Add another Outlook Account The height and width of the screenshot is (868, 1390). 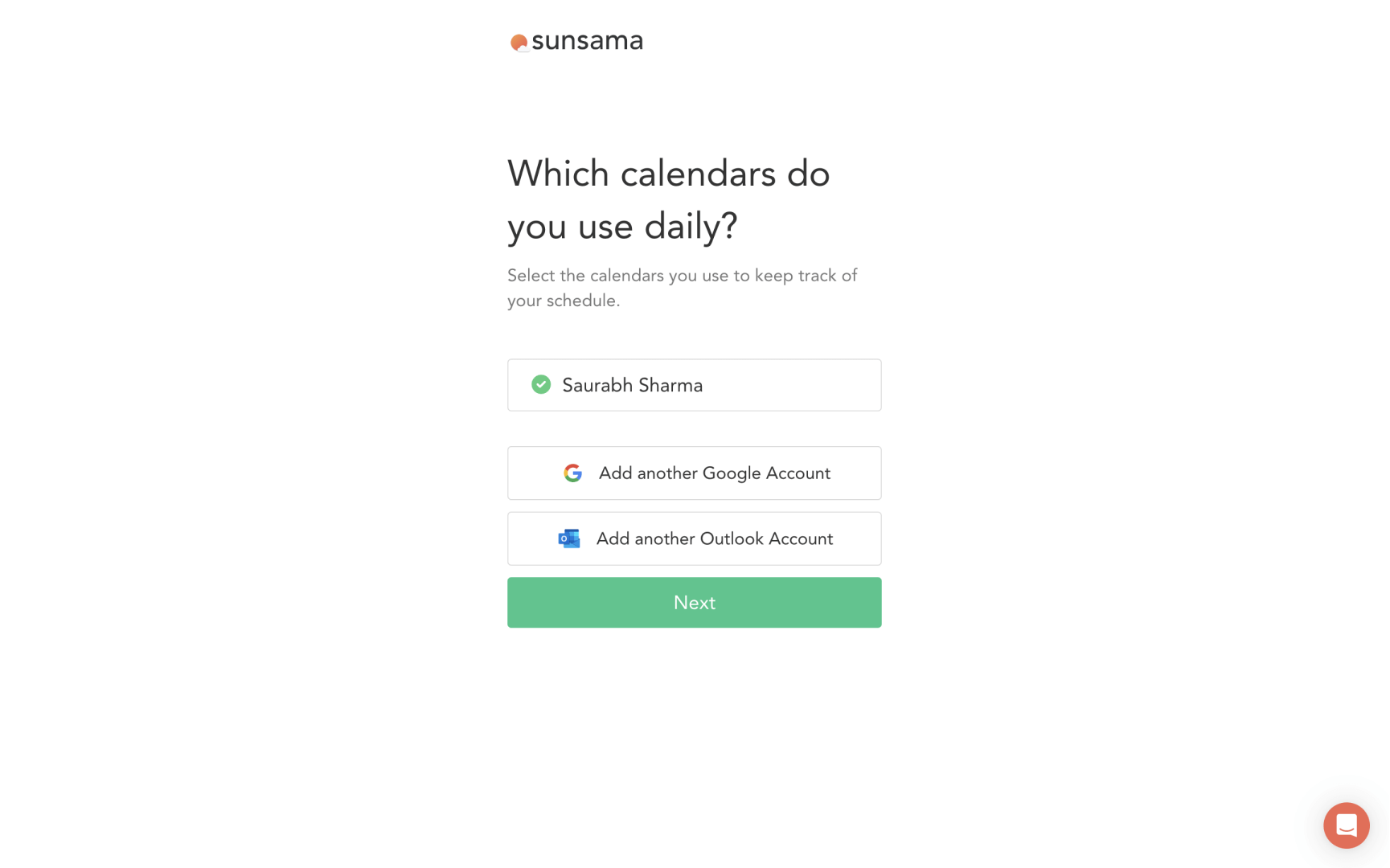point(694,538)
